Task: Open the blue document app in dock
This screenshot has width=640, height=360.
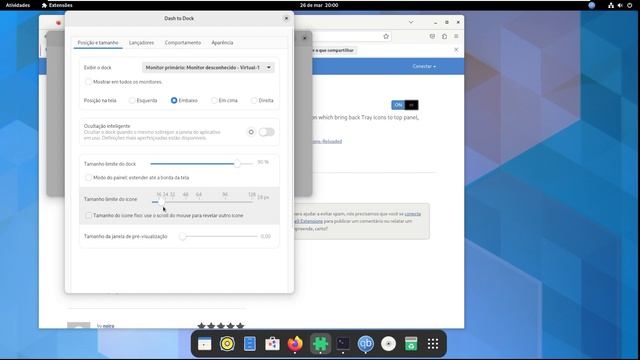Action: point(250,344)
